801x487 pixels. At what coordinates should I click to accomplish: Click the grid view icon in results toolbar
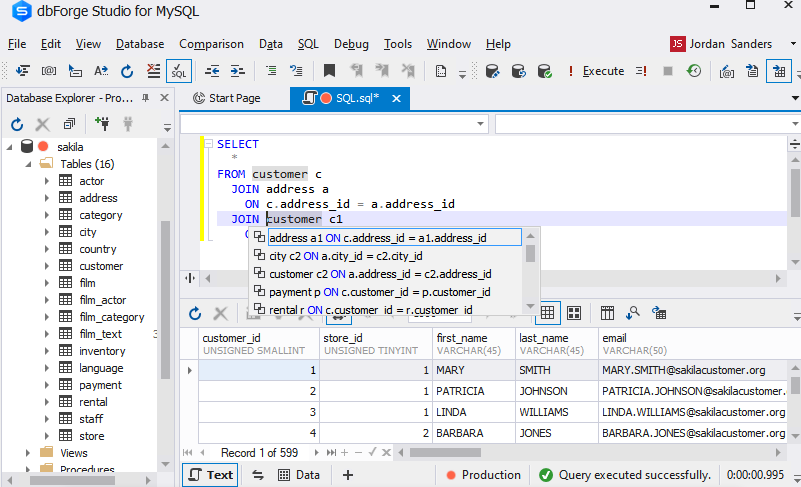547,313
